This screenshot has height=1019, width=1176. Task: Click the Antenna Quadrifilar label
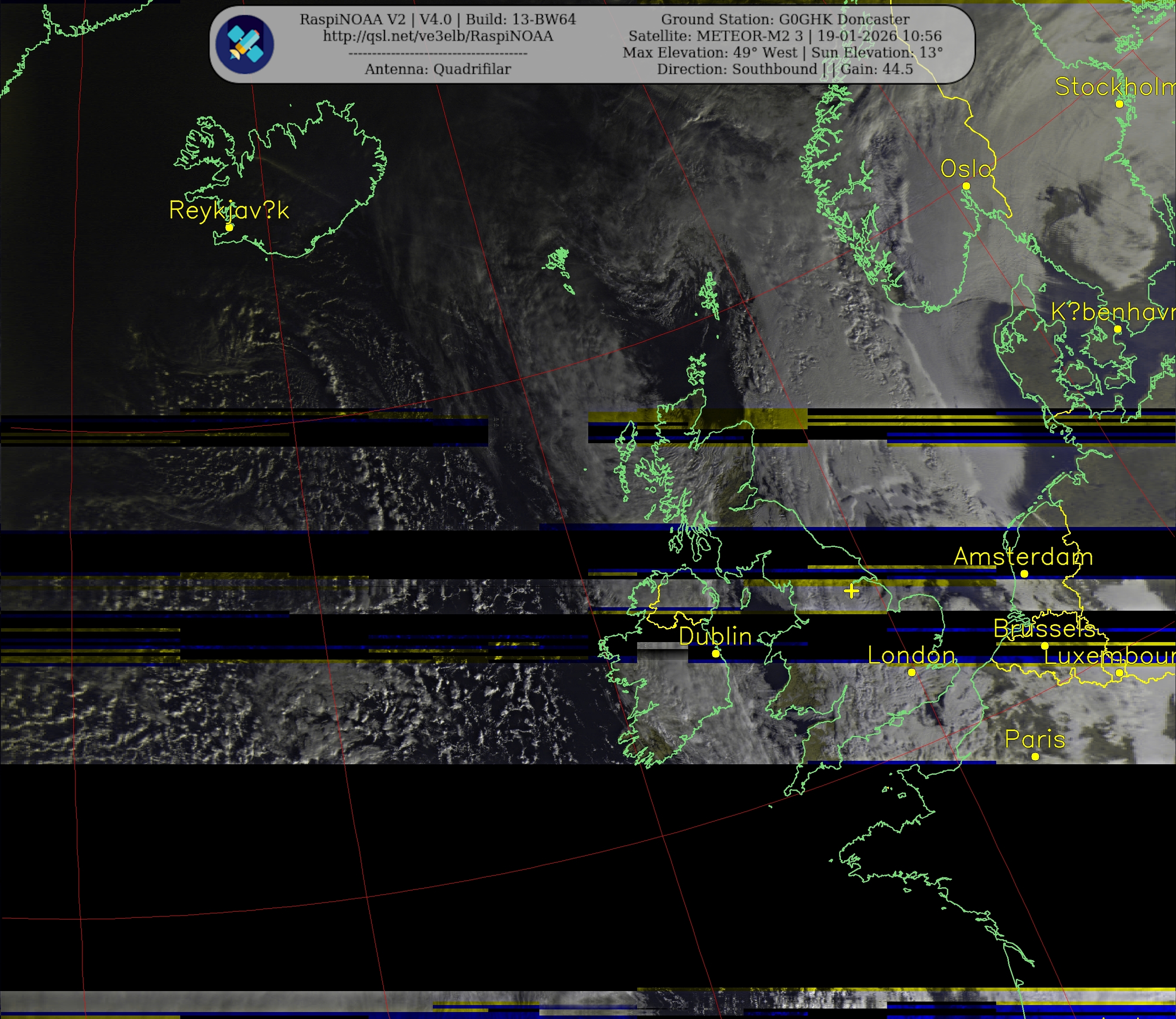438,69
